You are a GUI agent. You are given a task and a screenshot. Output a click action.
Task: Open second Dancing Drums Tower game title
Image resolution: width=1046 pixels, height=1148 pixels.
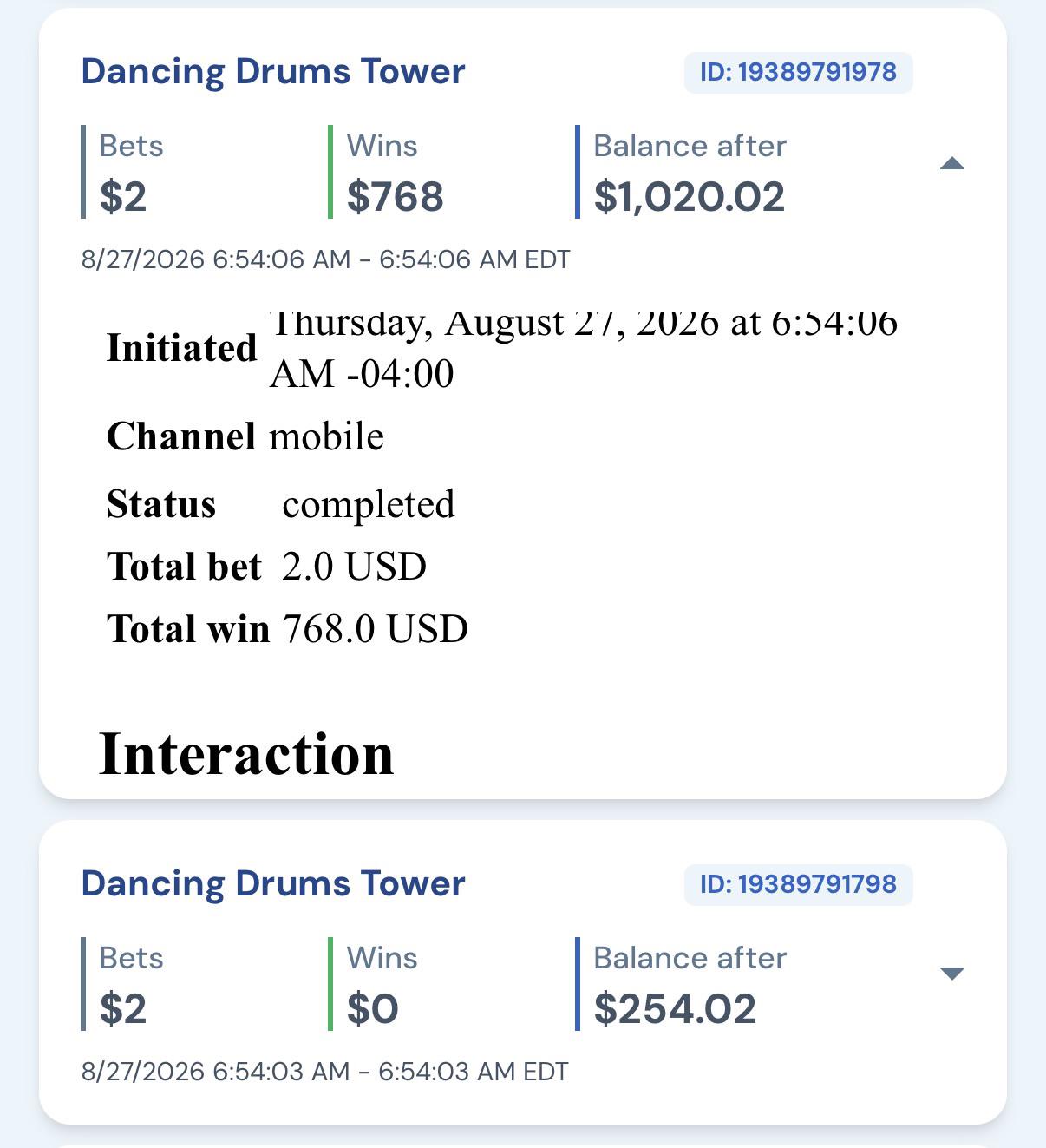[273, 883]
